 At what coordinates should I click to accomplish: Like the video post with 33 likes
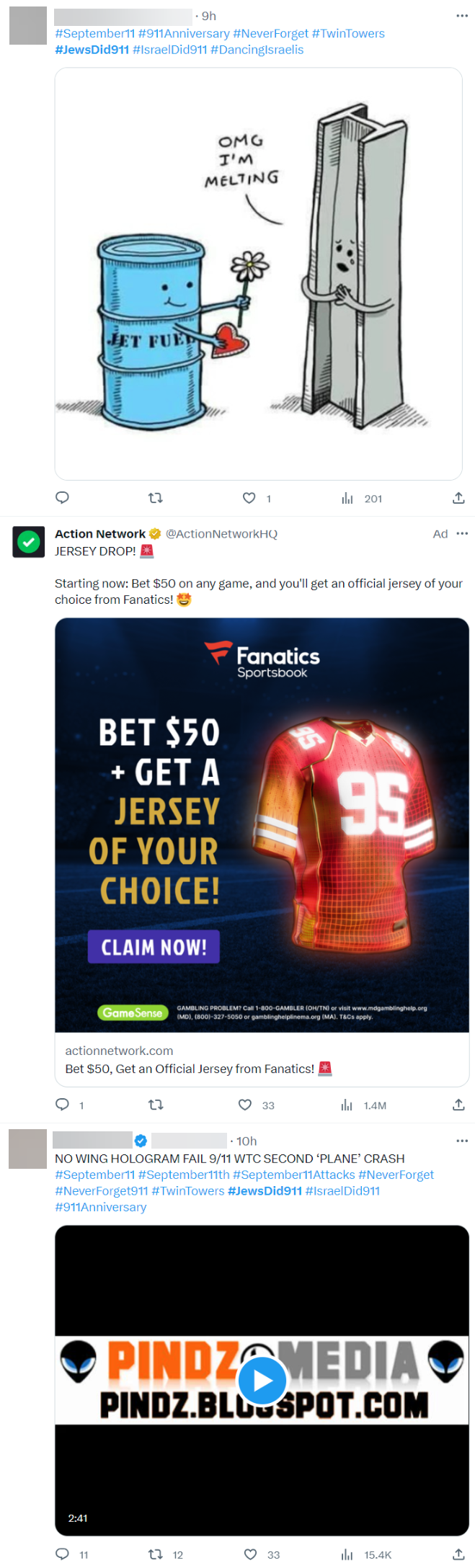coord(250,1554)
